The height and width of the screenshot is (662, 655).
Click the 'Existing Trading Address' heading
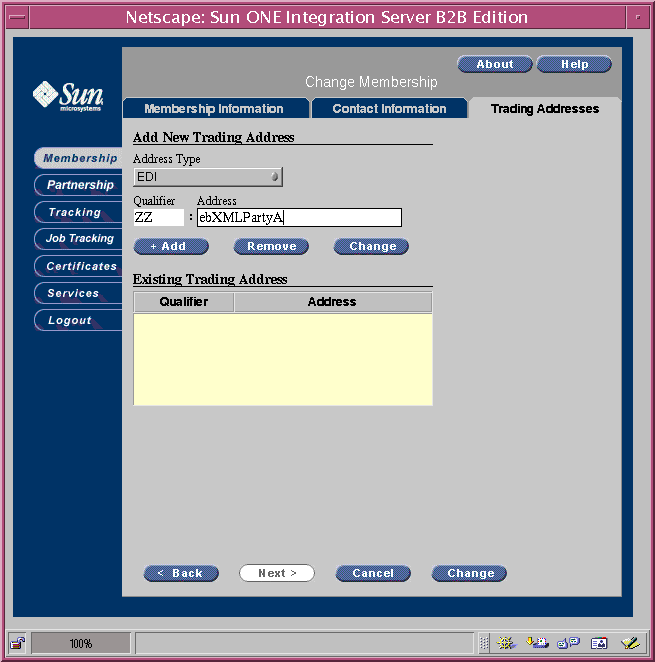pyautogui.click(x=210, y=279)
